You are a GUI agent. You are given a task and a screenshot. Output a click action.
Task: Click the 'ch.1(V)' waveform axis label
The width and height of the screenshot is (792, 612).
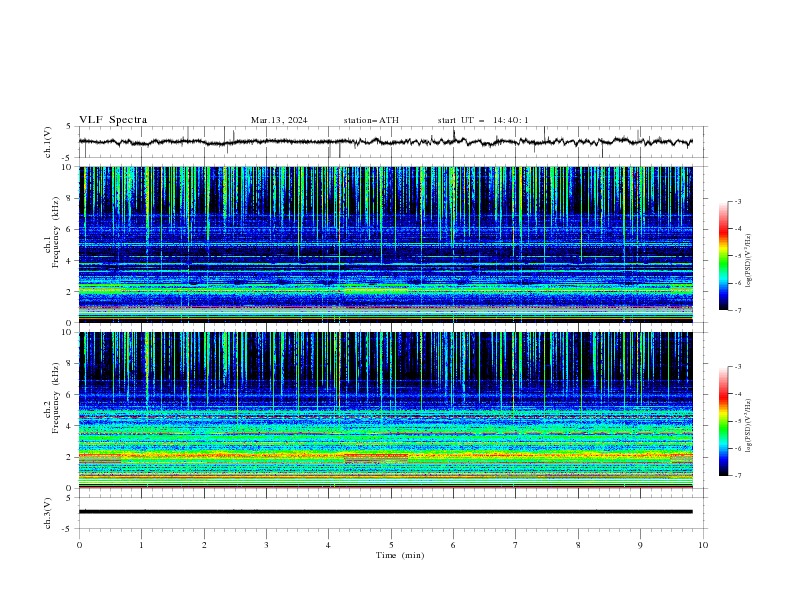coord(48,142)
